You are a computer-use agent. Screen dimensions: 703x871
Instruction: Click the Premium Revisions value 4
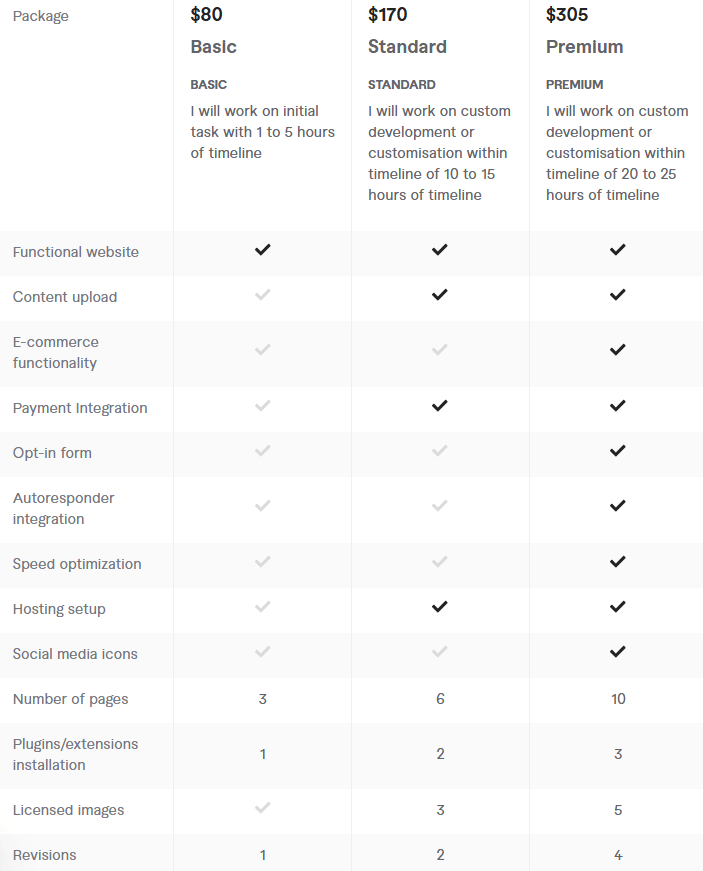pos(618,855)
